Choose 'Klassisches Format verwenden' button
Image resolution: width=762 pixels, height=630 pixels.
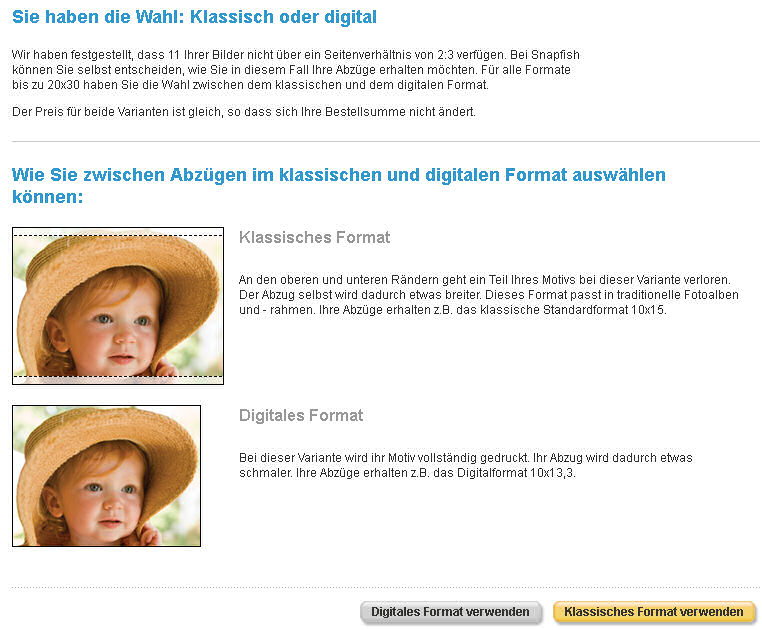(653, 612)
